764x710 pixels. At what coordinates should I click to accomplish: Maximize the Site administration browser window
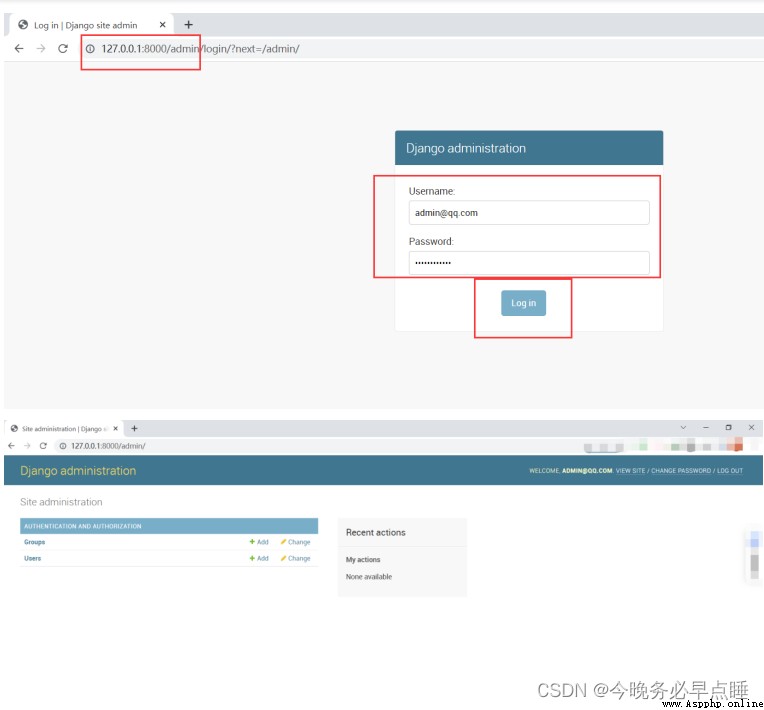pos(728,427)
